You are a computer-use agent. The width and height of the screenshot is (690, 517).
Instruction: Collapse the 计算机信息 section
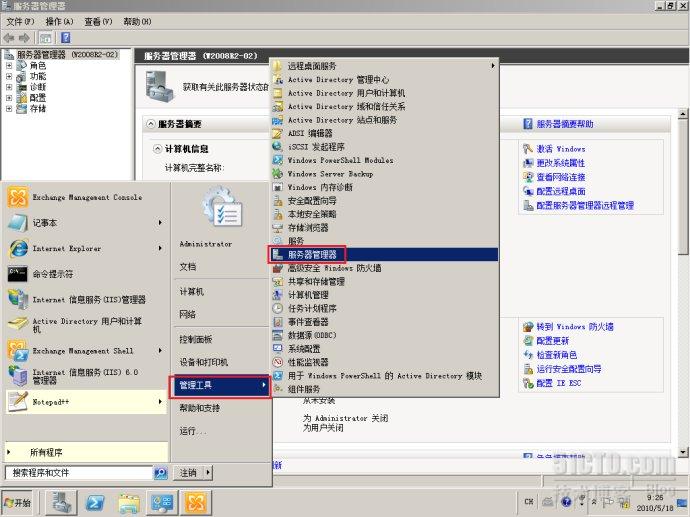tap(158, 149)
